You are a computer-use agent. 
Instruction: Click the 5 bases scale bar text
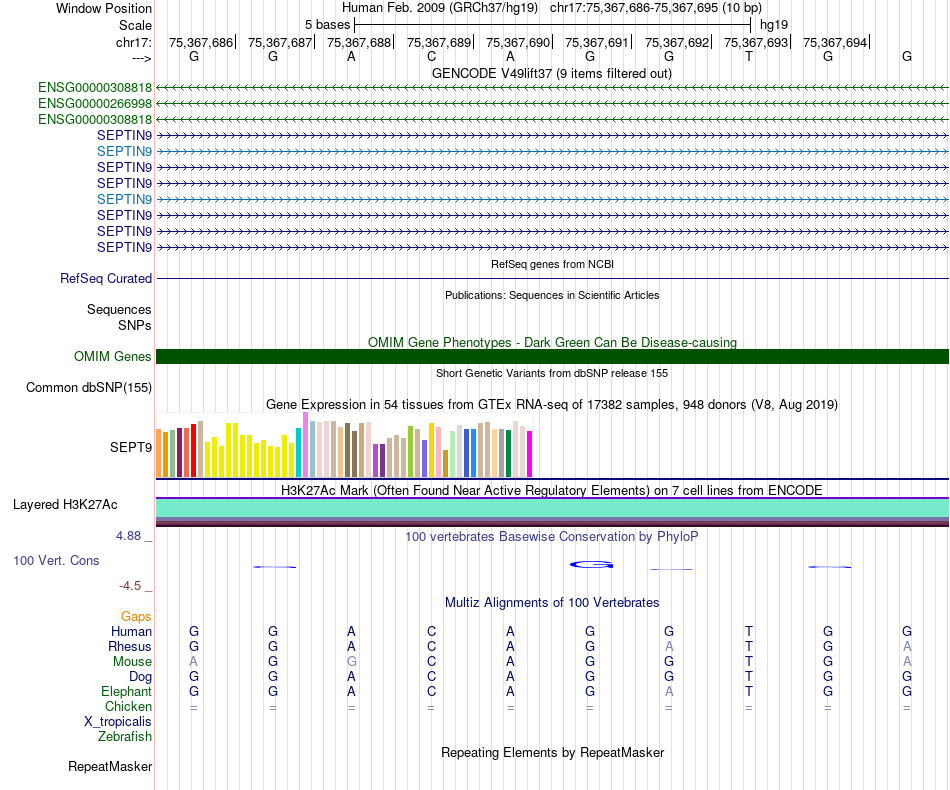tap(327, 25)
